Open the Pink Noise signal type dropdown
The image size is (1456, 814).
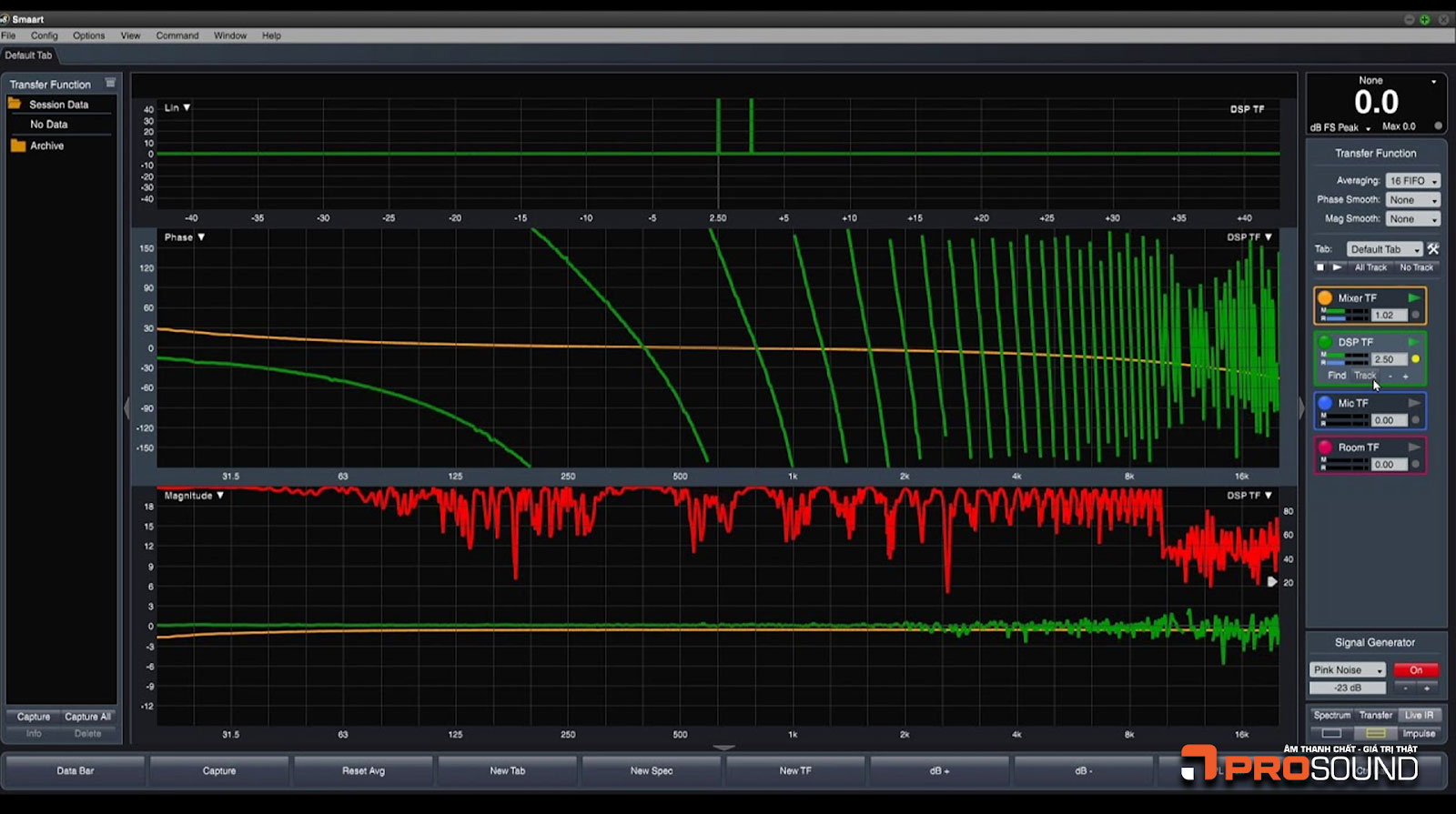pos(1347,669)
